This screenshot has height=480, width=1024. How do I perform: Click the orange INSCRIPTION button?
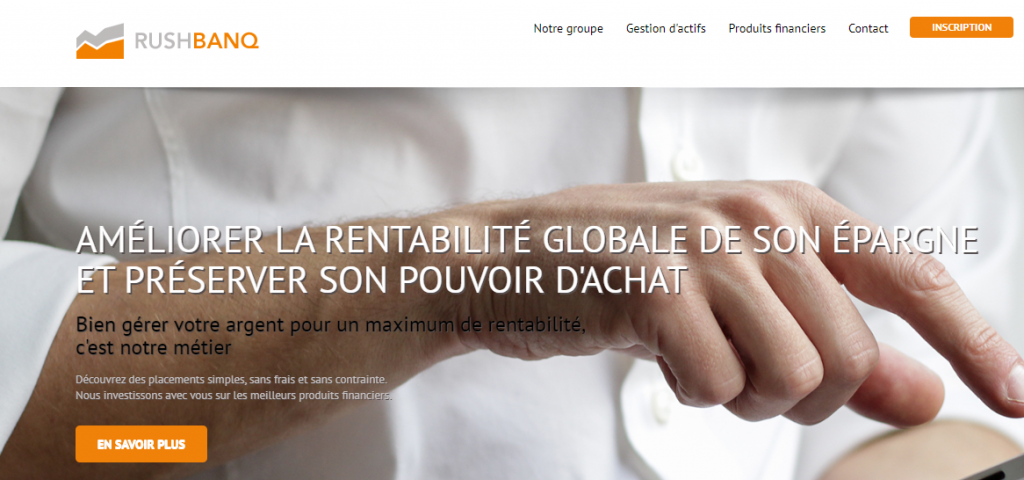961,27
